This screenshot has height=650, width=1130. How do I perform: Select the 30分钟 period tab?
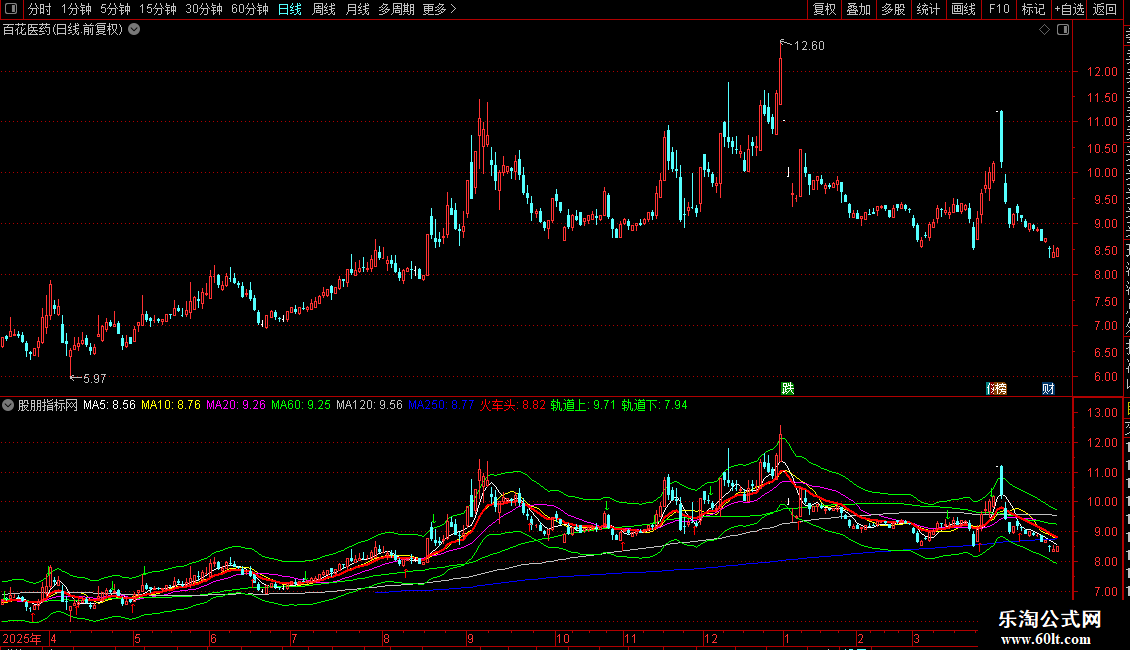[204, 9]
